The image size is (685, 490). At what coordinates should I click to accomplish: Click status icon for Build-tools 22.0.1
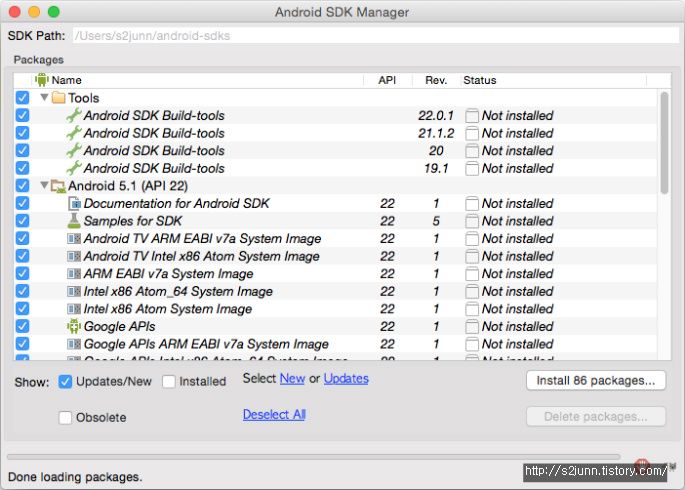click(x=472, y=116)
